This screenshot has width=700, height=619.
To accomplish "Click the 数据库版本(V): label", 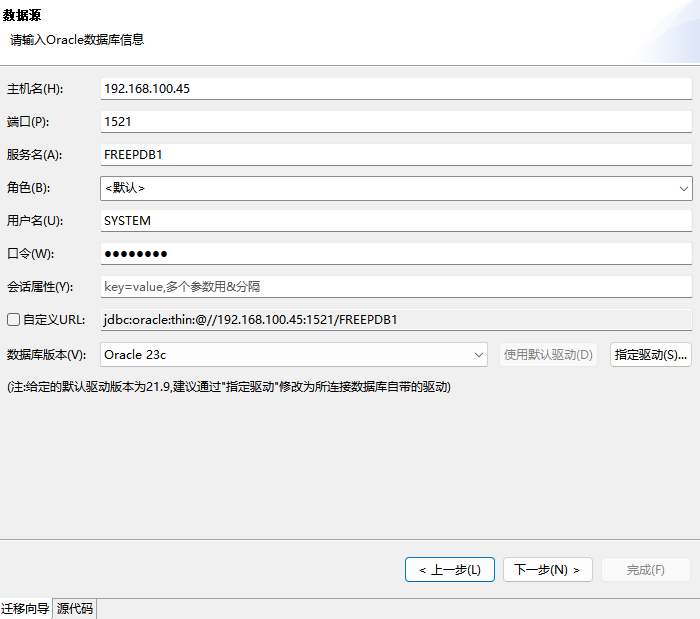I will [46, 355].
